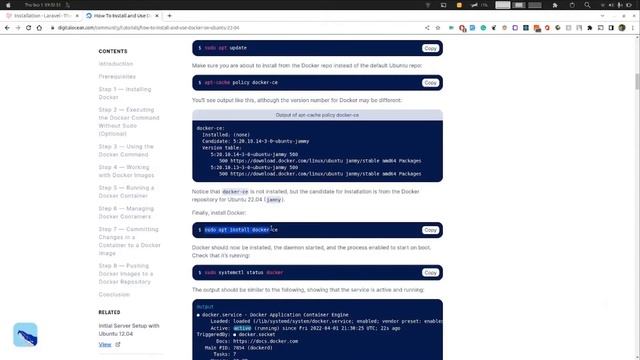This screenshot has height=360, width=640.
Task: Open a new browser tab
Action: point(169,16)
